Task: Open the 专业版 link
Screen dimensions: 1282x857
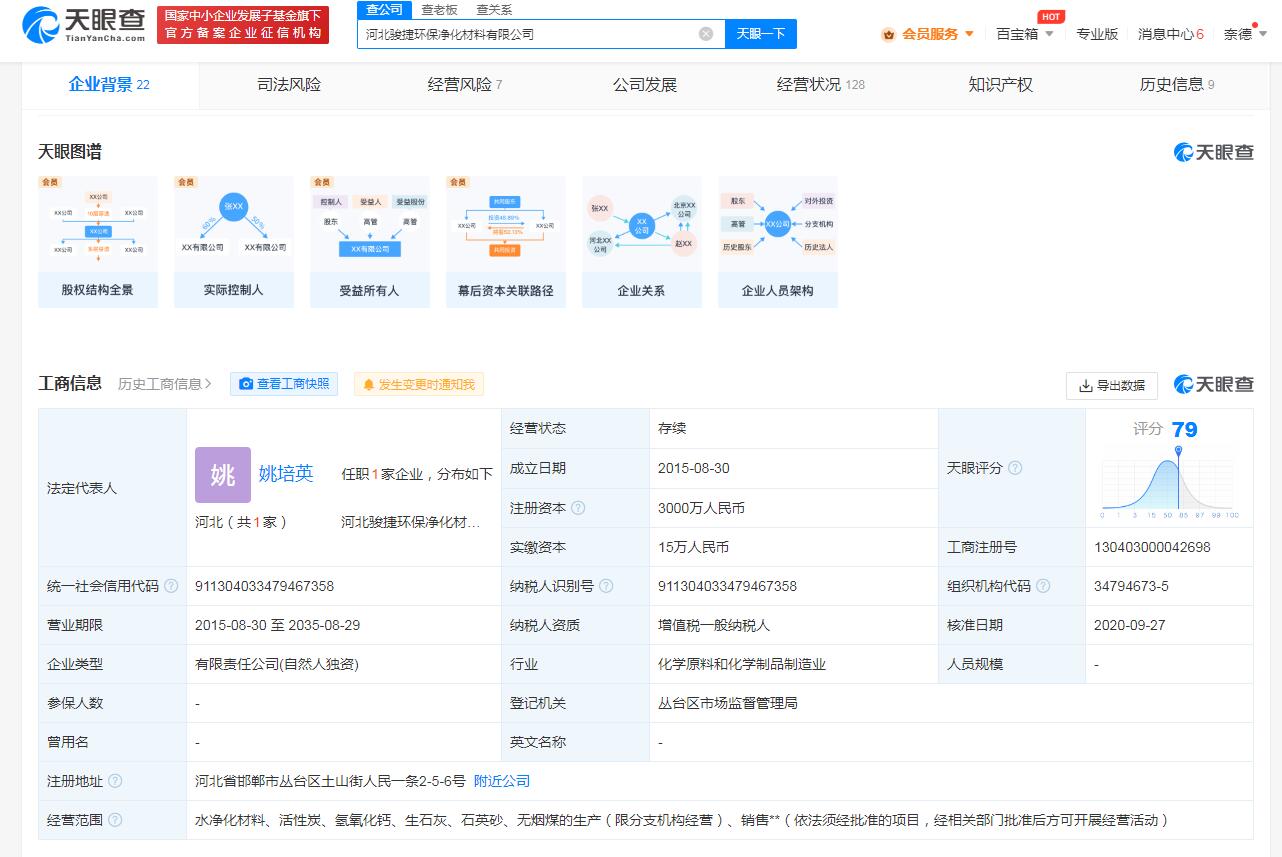Action: [x=1097, y=34]
